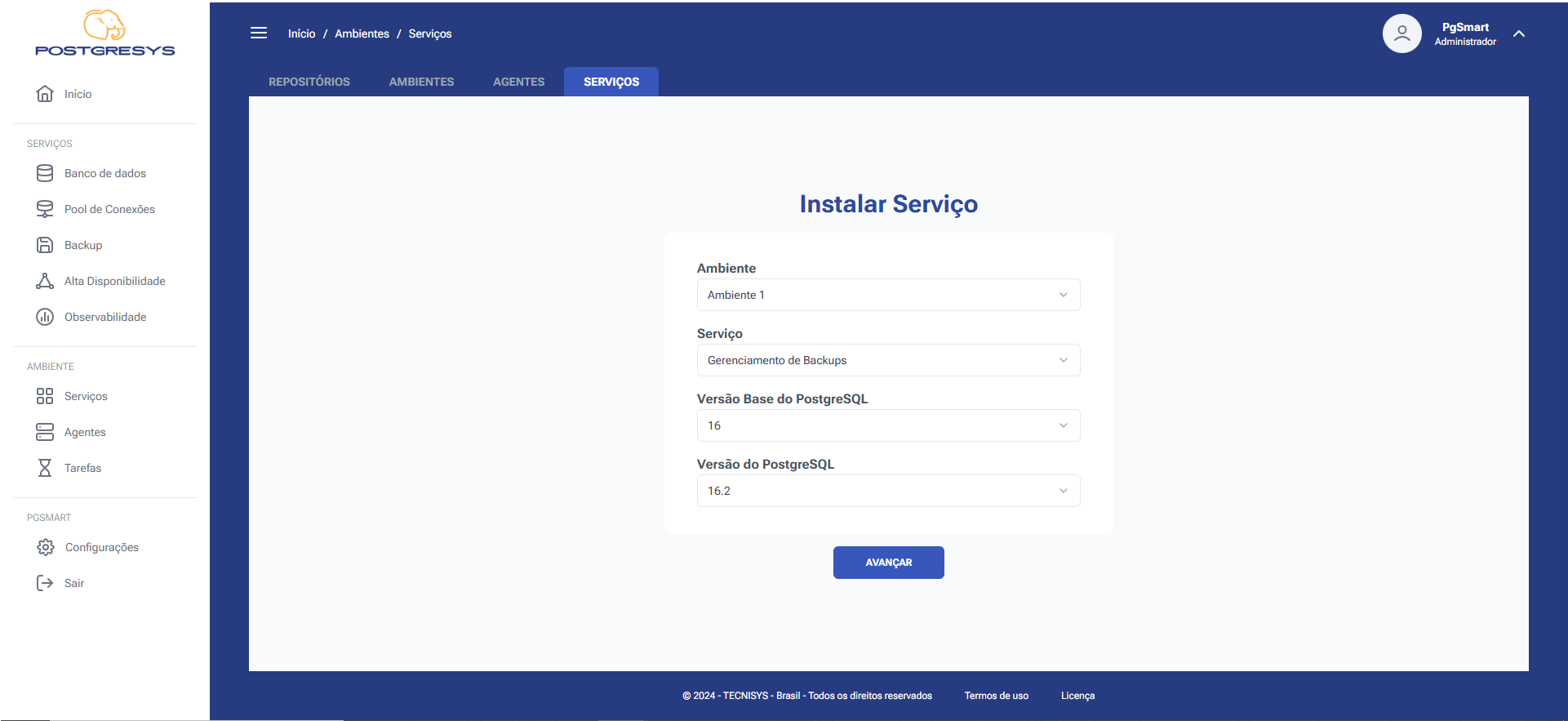Image resolution: width=1568 pixels, height=721 pixels.
Task: Open the Versão do PostgreSQL dropdown
Action: click(888, 491)
